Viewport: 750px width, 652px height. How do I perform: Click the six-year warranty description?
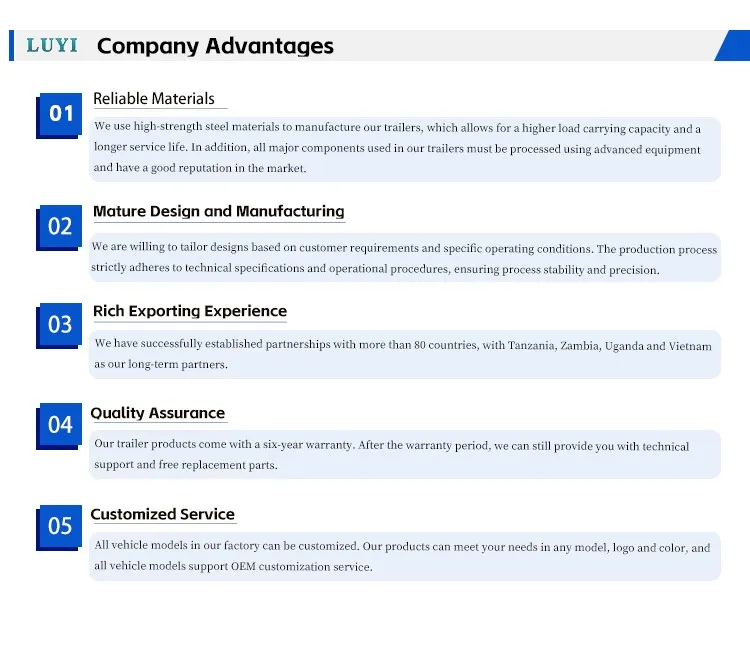391,455
